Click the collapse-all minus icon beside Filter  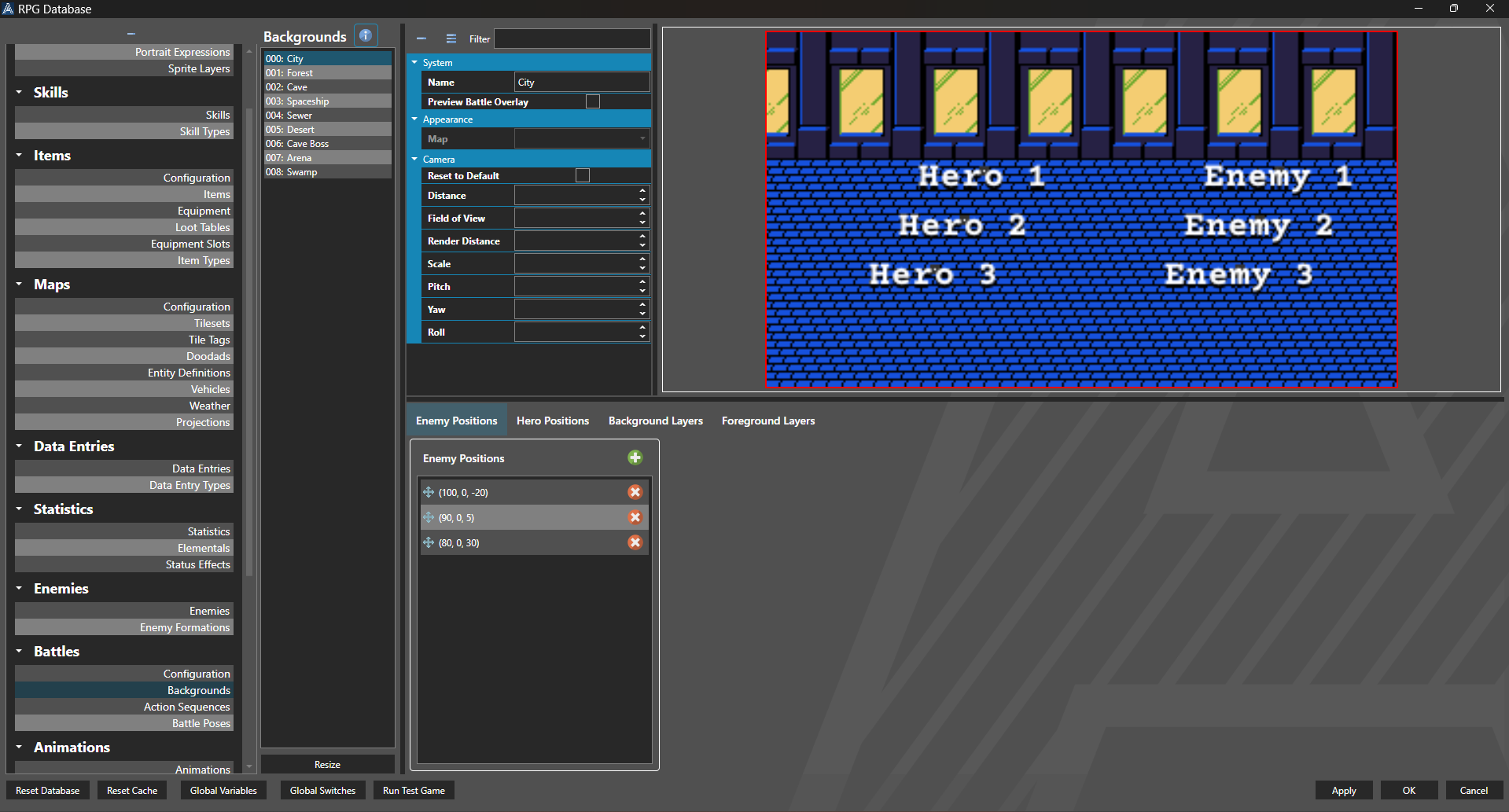tap(421, 39)
